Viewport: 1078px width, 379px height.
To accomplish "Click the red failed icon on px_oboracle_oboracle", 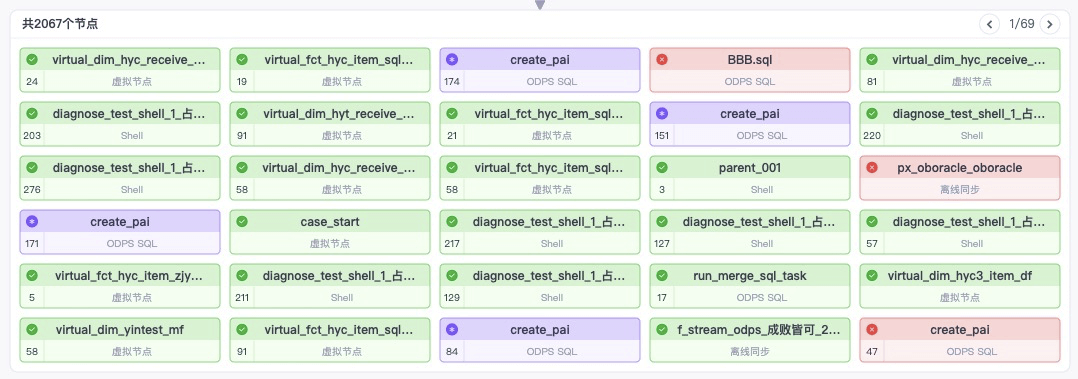I will (872, 168).
